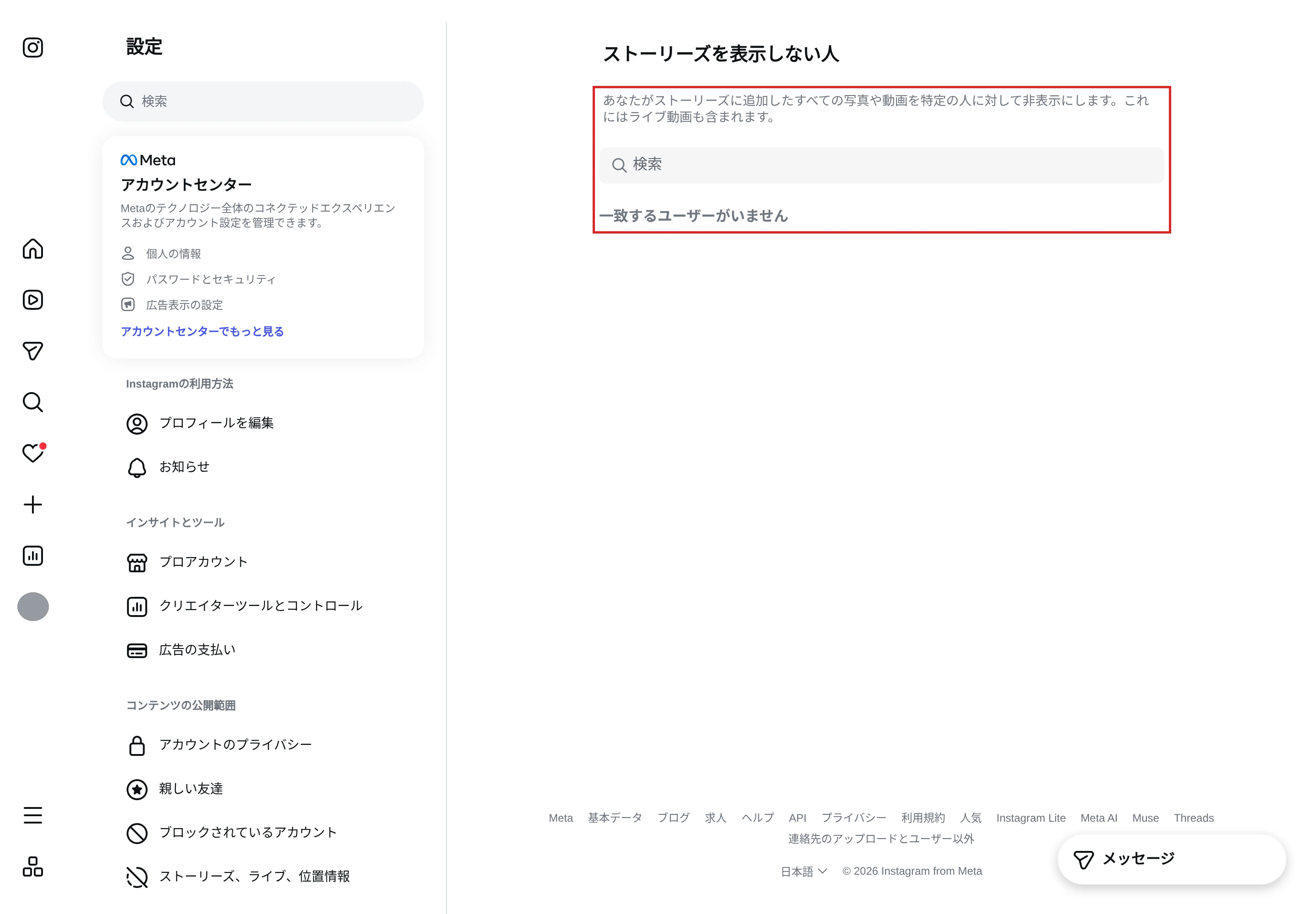Click the Threads footer link

click(1194, 818)
